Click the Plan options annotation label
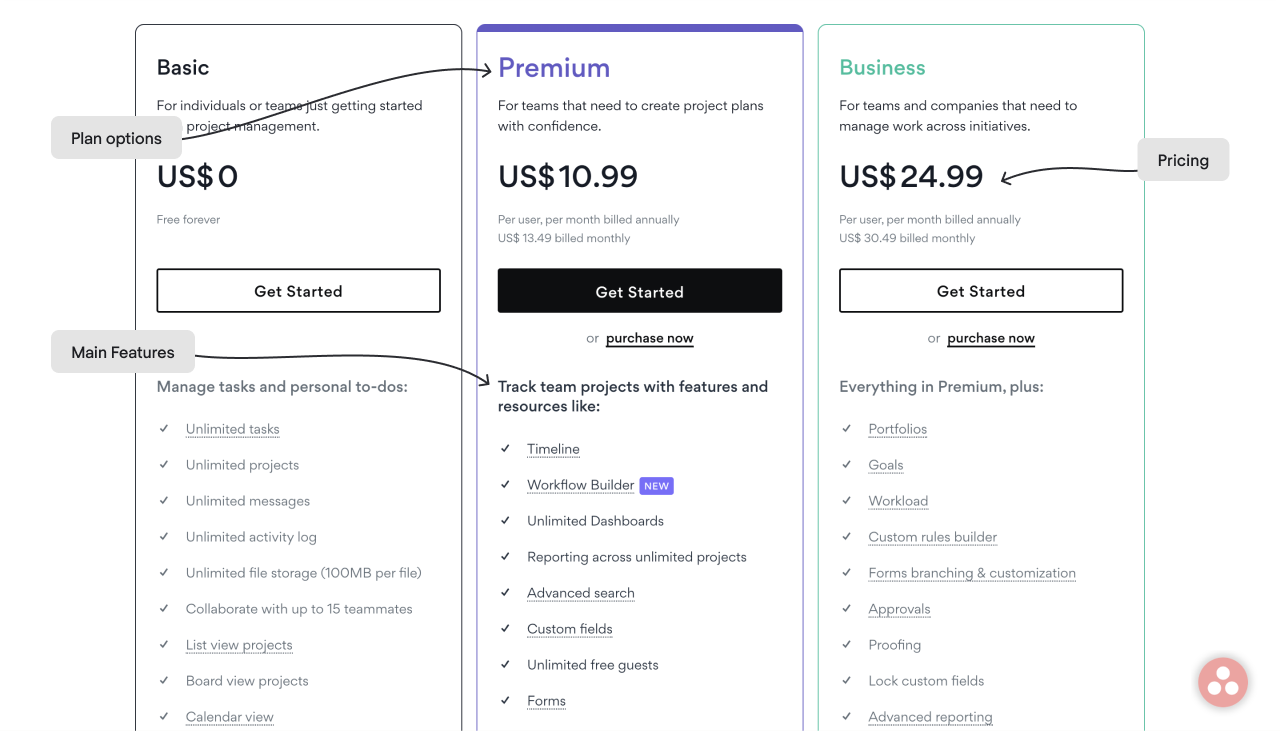 coord(116,138)
